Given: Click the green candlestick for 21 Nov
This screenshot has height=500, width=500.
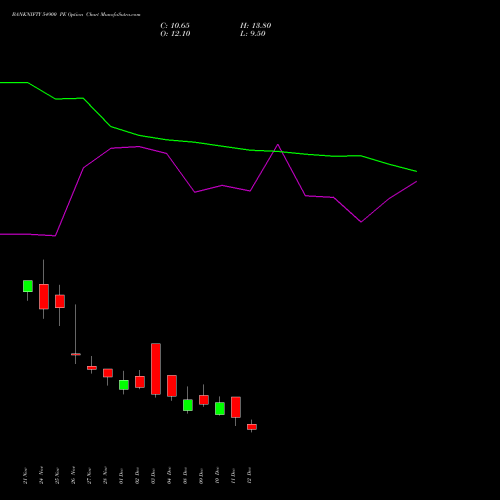Looking at the screenshot, I should tap(28, 286).
